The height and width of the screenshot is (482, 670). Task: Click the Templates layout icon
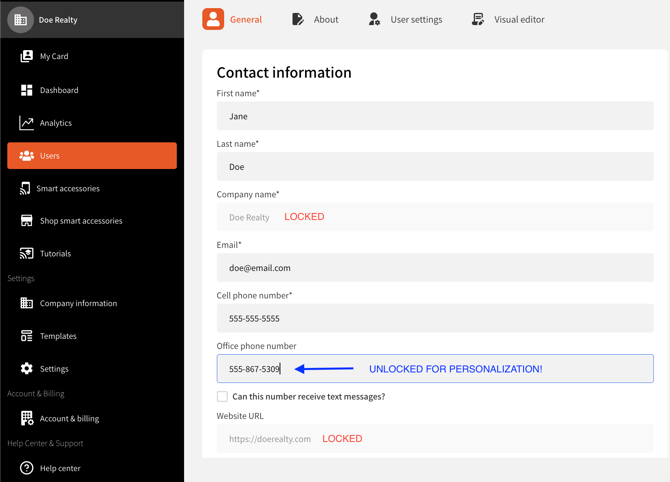26,336
